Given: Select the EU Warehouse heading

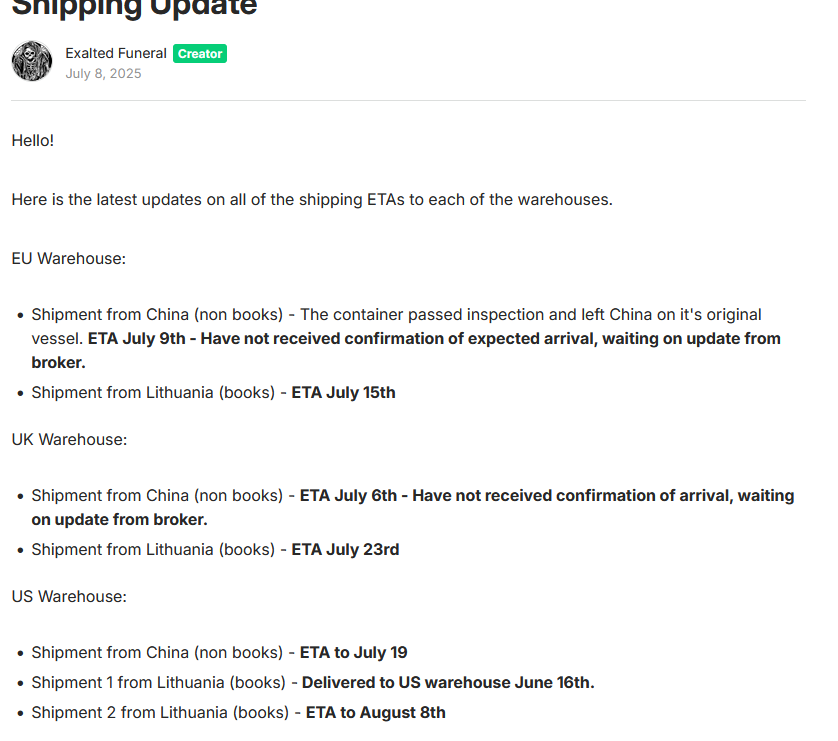Looking at the screenshot, I should pos(68,259).
